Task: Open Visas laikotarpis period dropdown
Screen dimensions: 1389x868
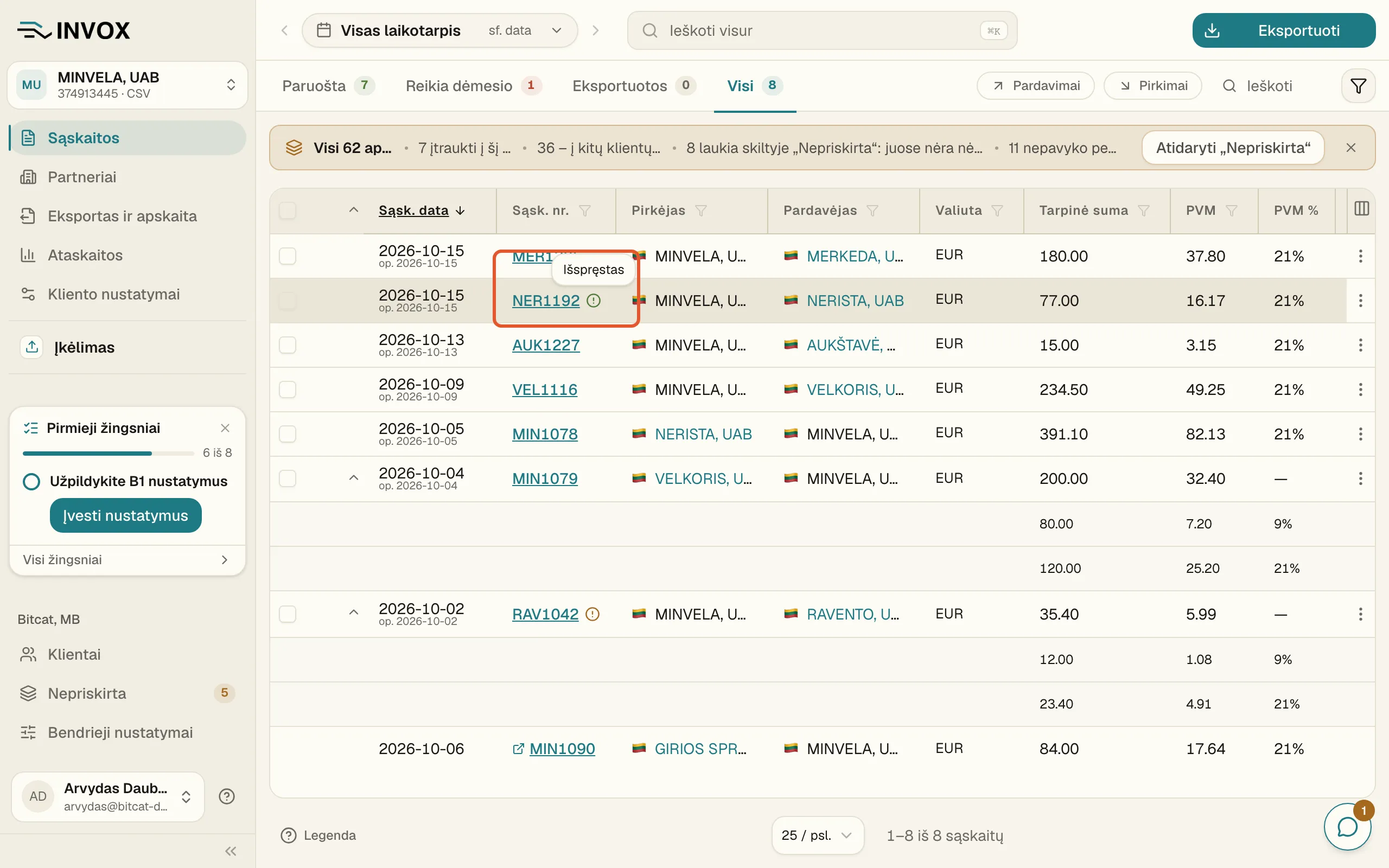Action: [x=439, y=30]
